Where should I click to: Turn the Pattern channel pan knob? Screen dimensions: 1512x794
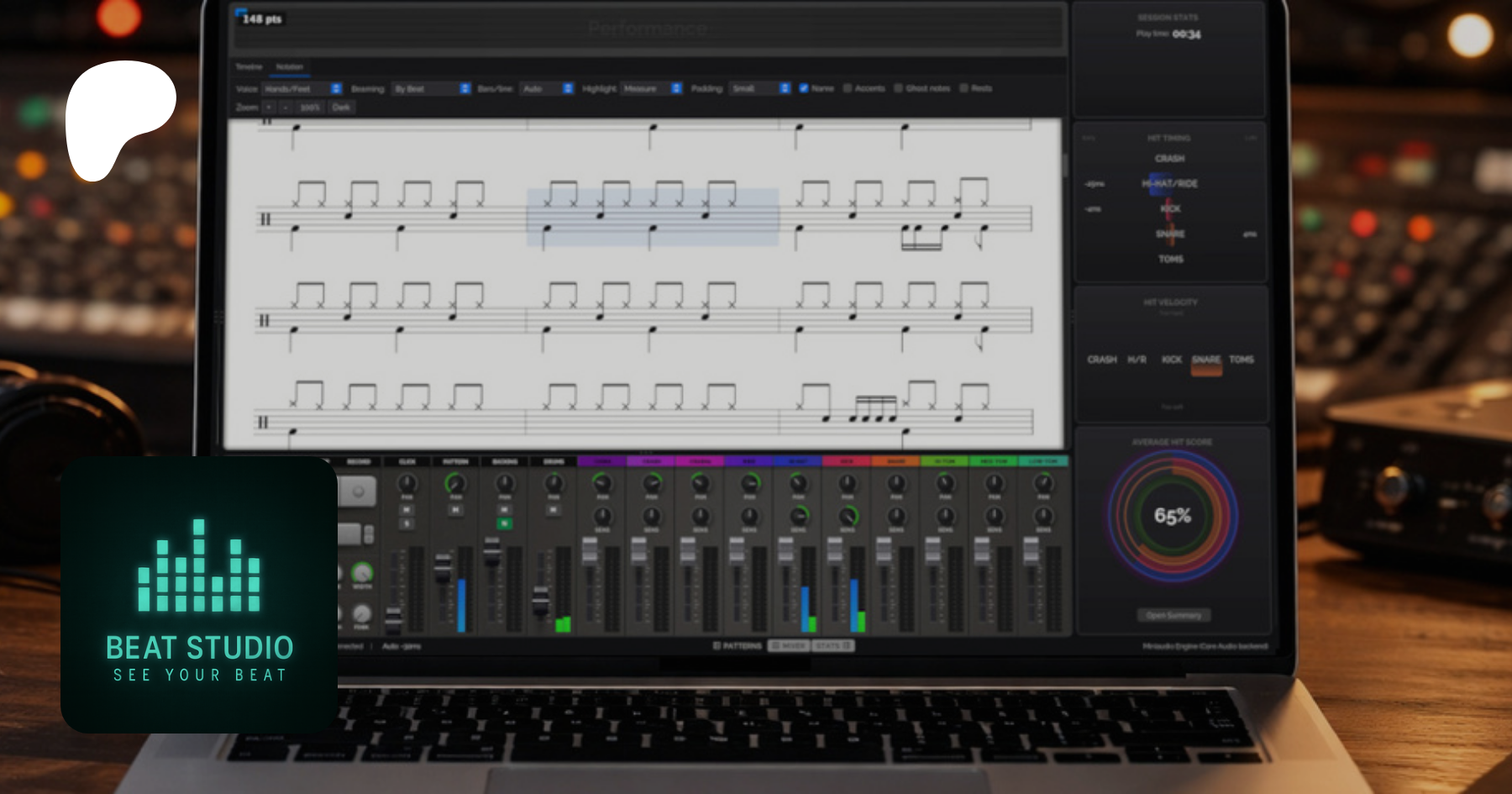pos(455,483)
